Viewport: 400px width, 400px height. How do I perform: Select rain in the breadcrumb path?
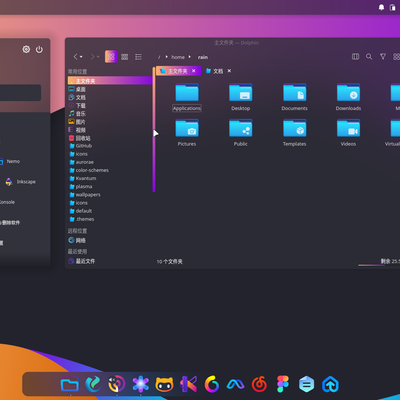pyautogui.click(x=203, y=57)
